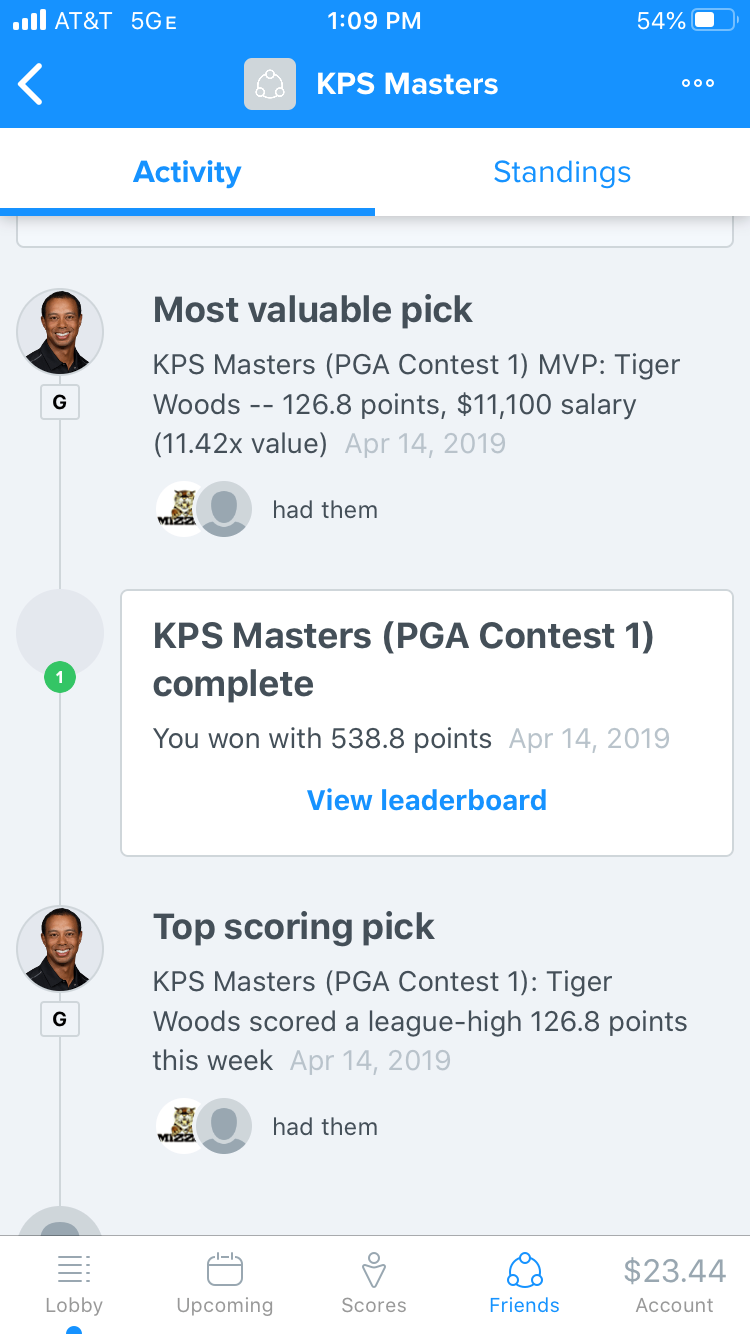The width and height of the screenshot is (750, 1334).
Task: Tap the Most valuable pick heading
Action: 313,310
